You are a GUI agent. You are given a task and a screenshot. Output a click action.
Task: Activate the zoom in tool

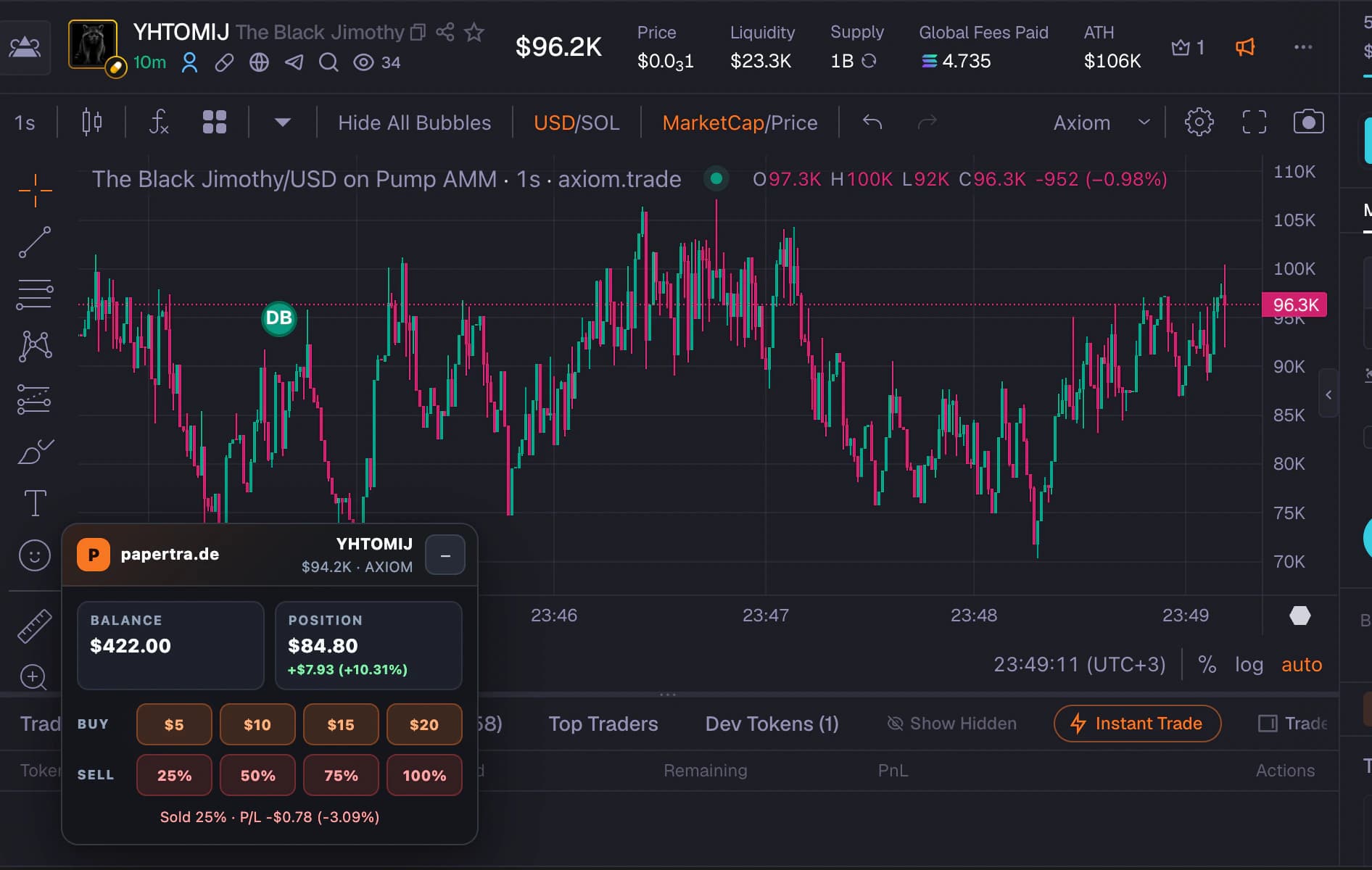click(x=33, y=677)
